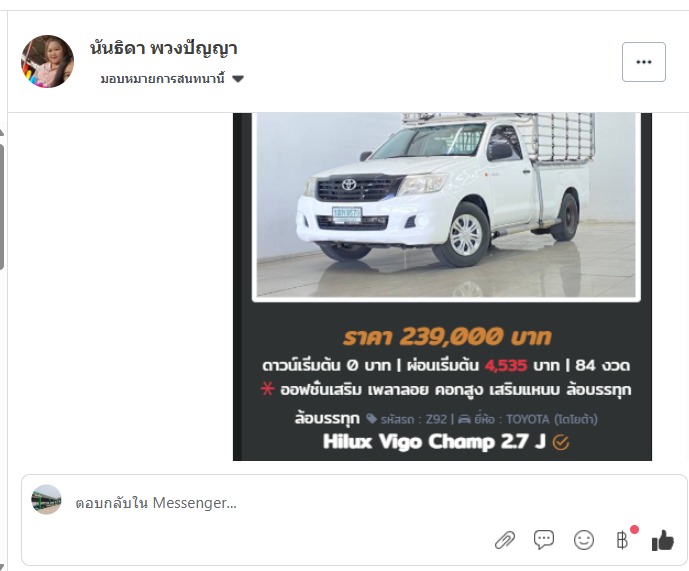
Task: Click the tag icon next to รหัสรถ Z92
Action: [x=371, y=418]
